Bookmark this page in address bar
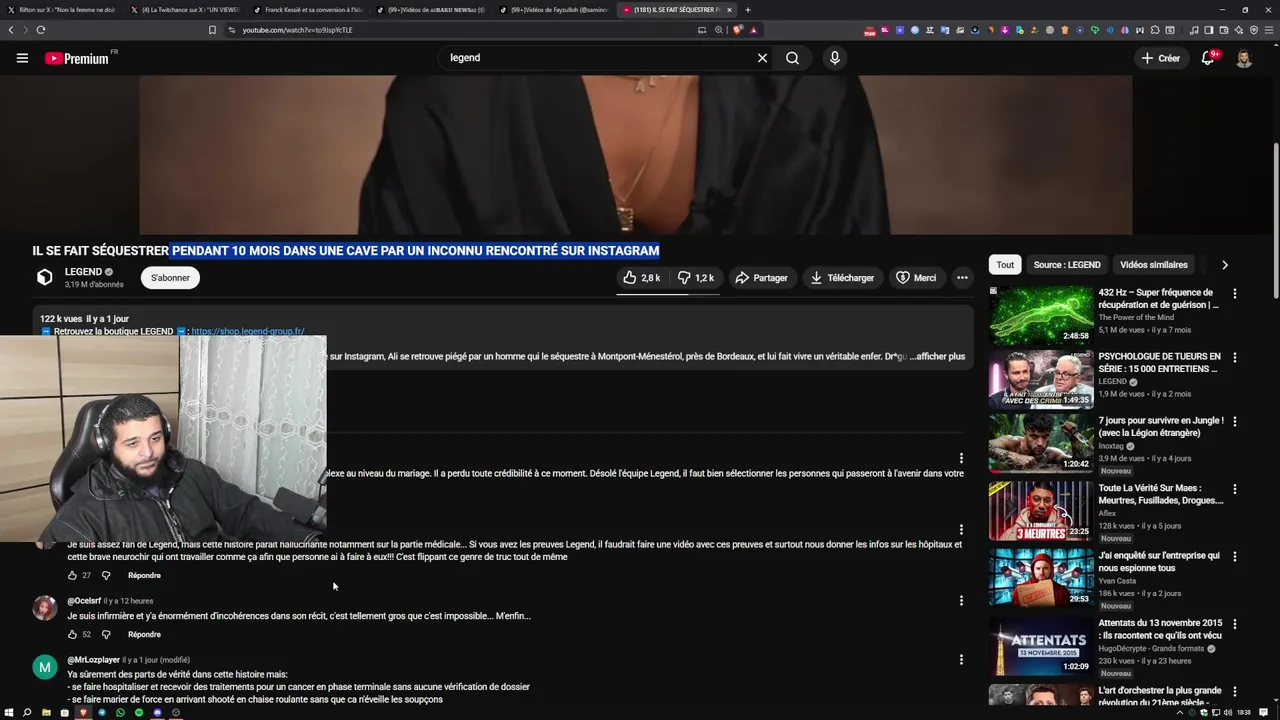1280x720 pixels. click(x=212, y=30)
